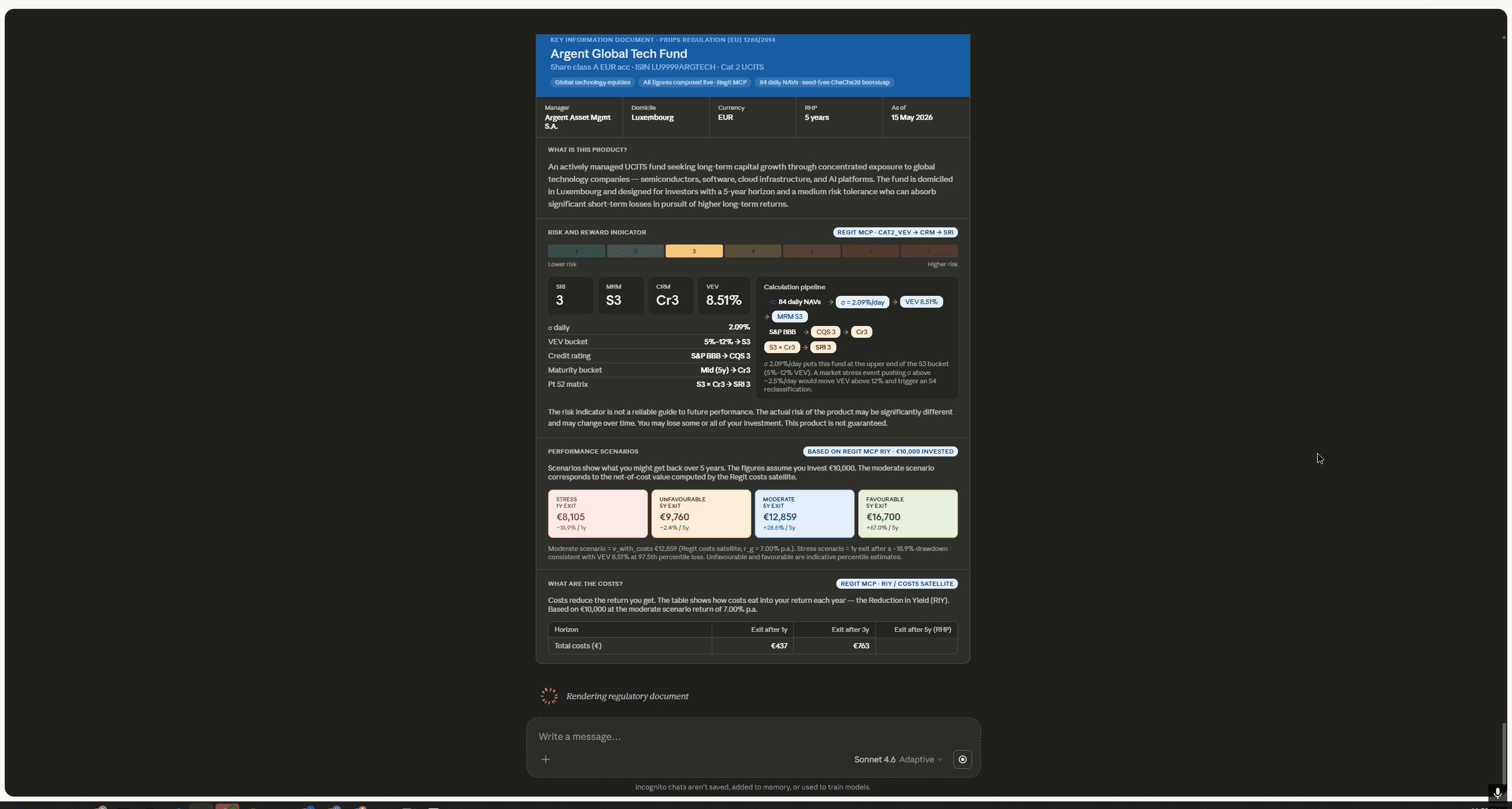The width and height of the screenshot is (1512, 809).
Task: Click the 'REGIT MCP · CAT2_VEV → CRM → SRI' badge
Action: (x=895, y=233)
